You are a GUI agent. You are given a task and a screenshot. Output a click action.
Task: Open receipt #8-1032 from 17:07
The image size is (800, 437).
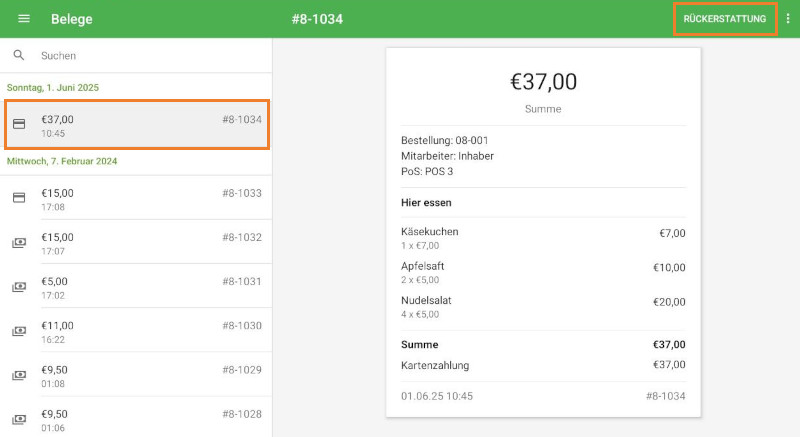pos(137,242)
